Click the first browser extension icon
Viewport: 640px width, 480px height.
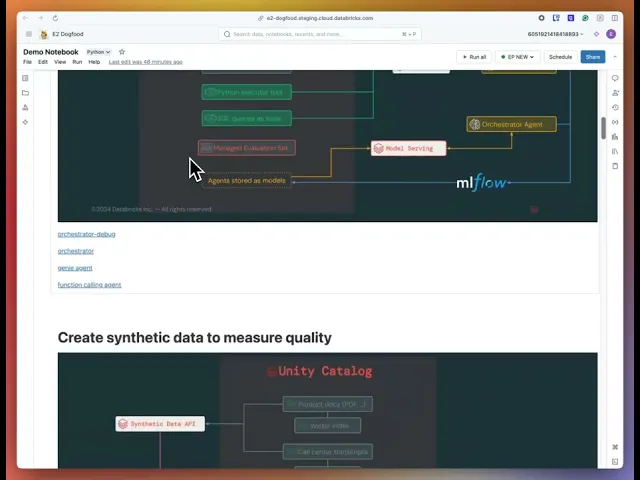[x=541, y=18]
